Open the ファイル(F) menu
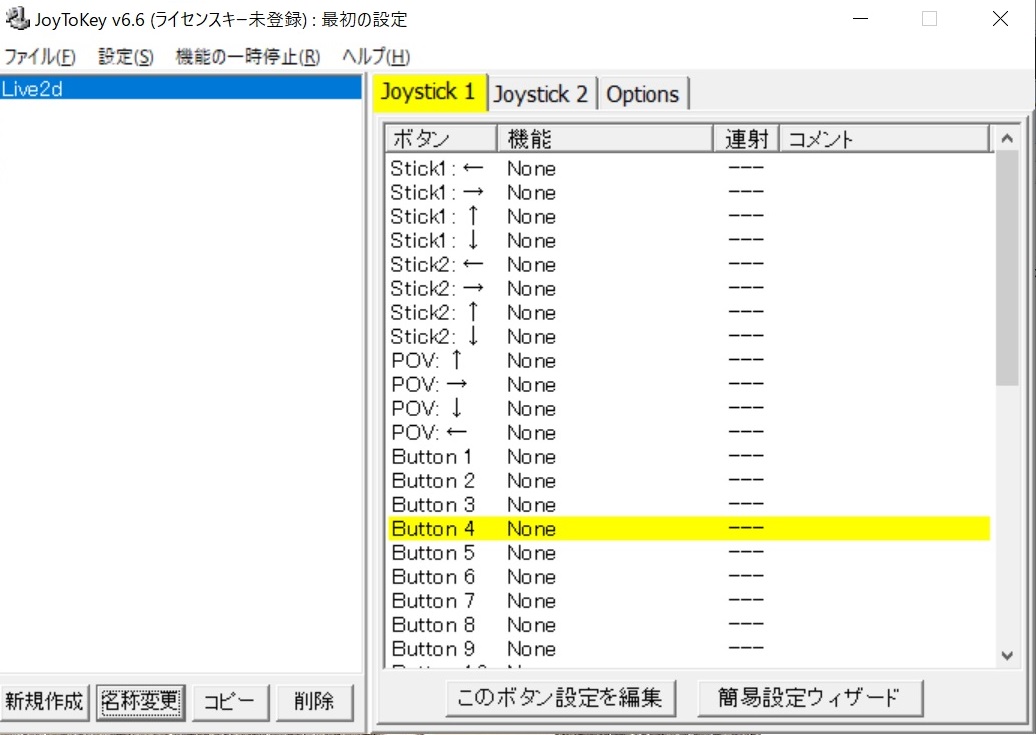Screen dimensions: 1036x735 [38, 57]
